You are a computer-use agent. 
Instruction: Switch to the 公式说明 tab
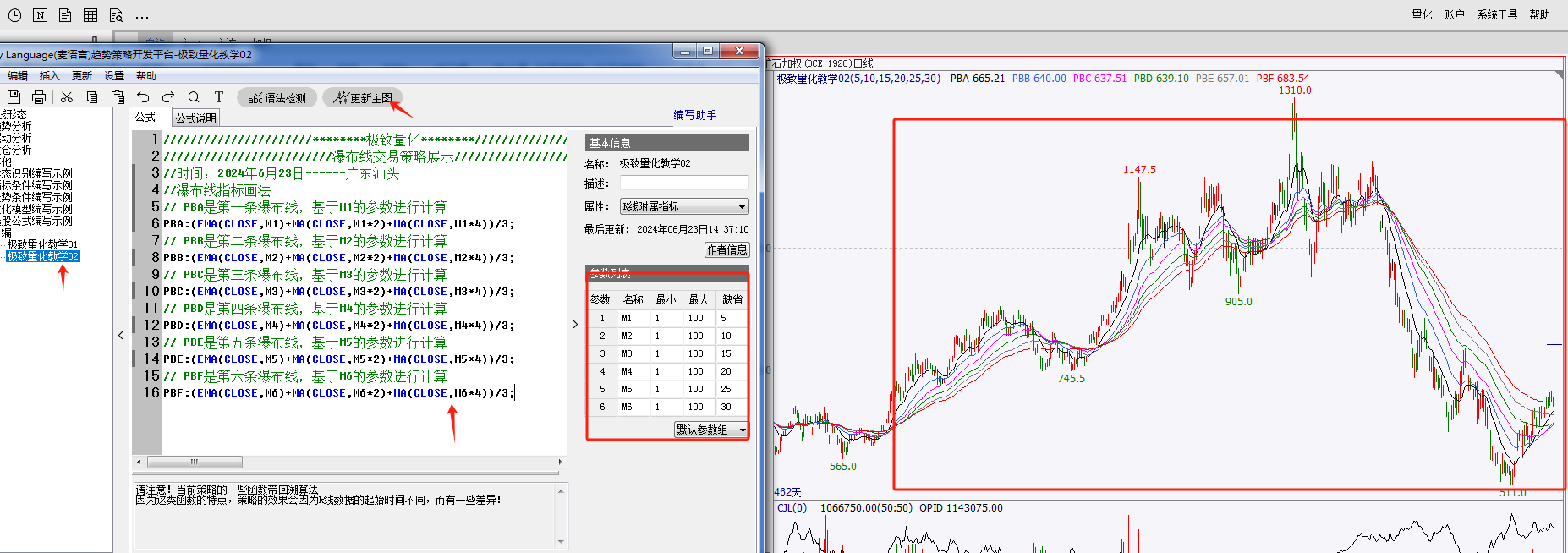pos(196,118)
